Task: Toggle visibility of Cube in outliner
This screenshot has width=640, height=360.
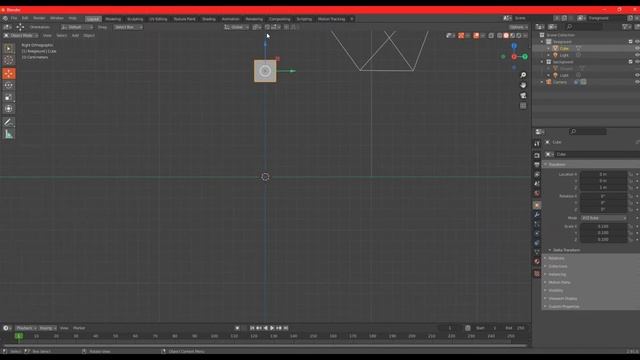Action: pyautogui.click(x=637, y=48)
